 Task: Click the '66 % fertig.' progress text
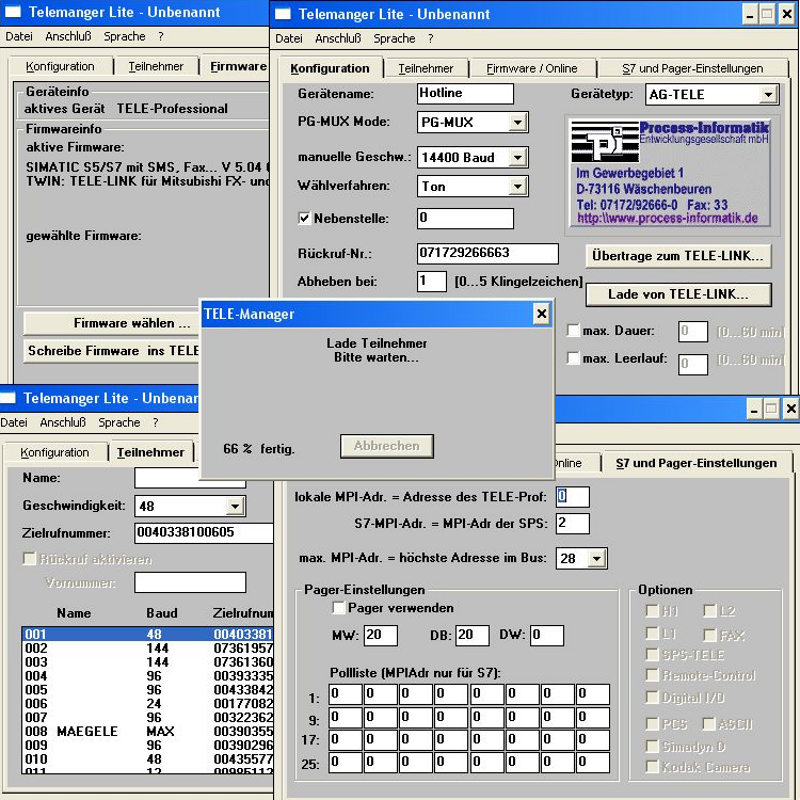tap(259, 448)
